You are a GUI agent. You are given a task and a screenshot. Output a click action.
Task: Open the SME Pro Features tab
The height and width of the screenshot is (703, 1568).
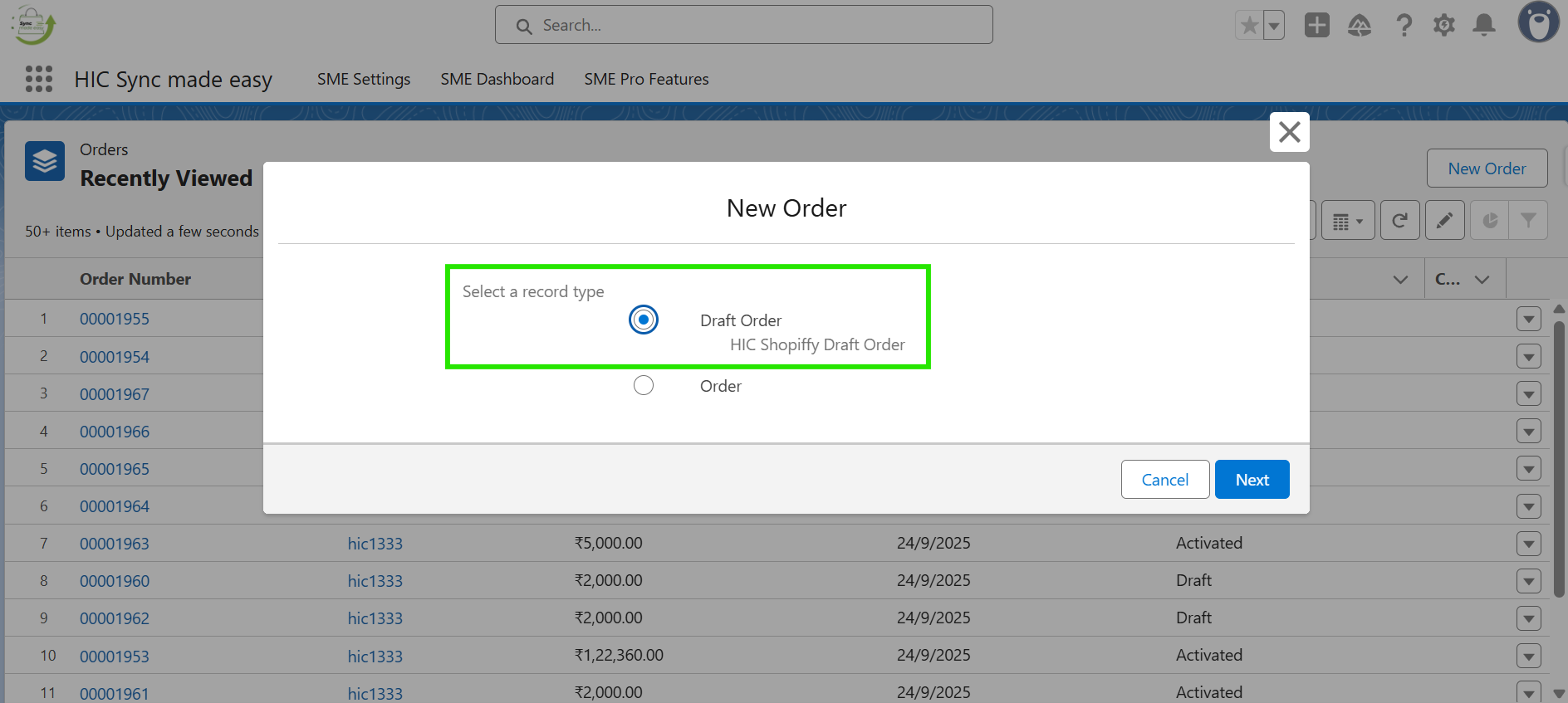pyautogui.click(x=646, y=79)
